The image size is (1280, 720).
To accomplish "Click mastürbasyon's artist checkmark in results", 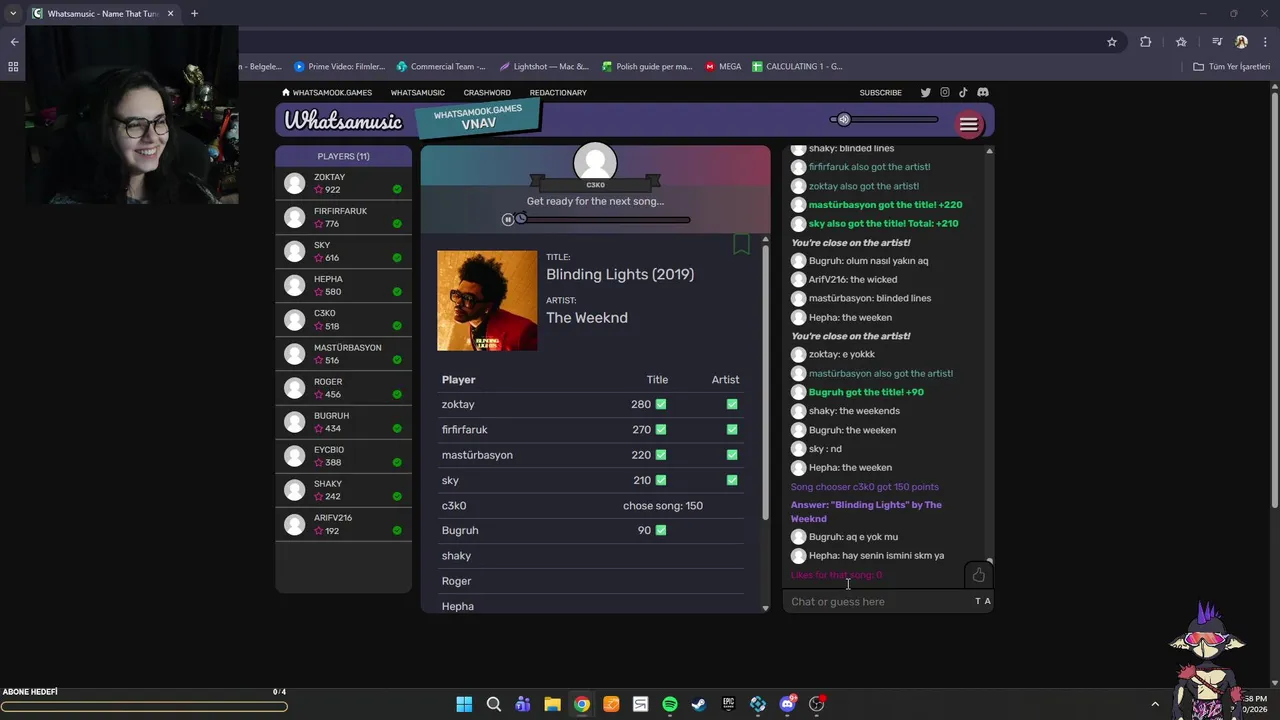I will (x=732, y=455).
